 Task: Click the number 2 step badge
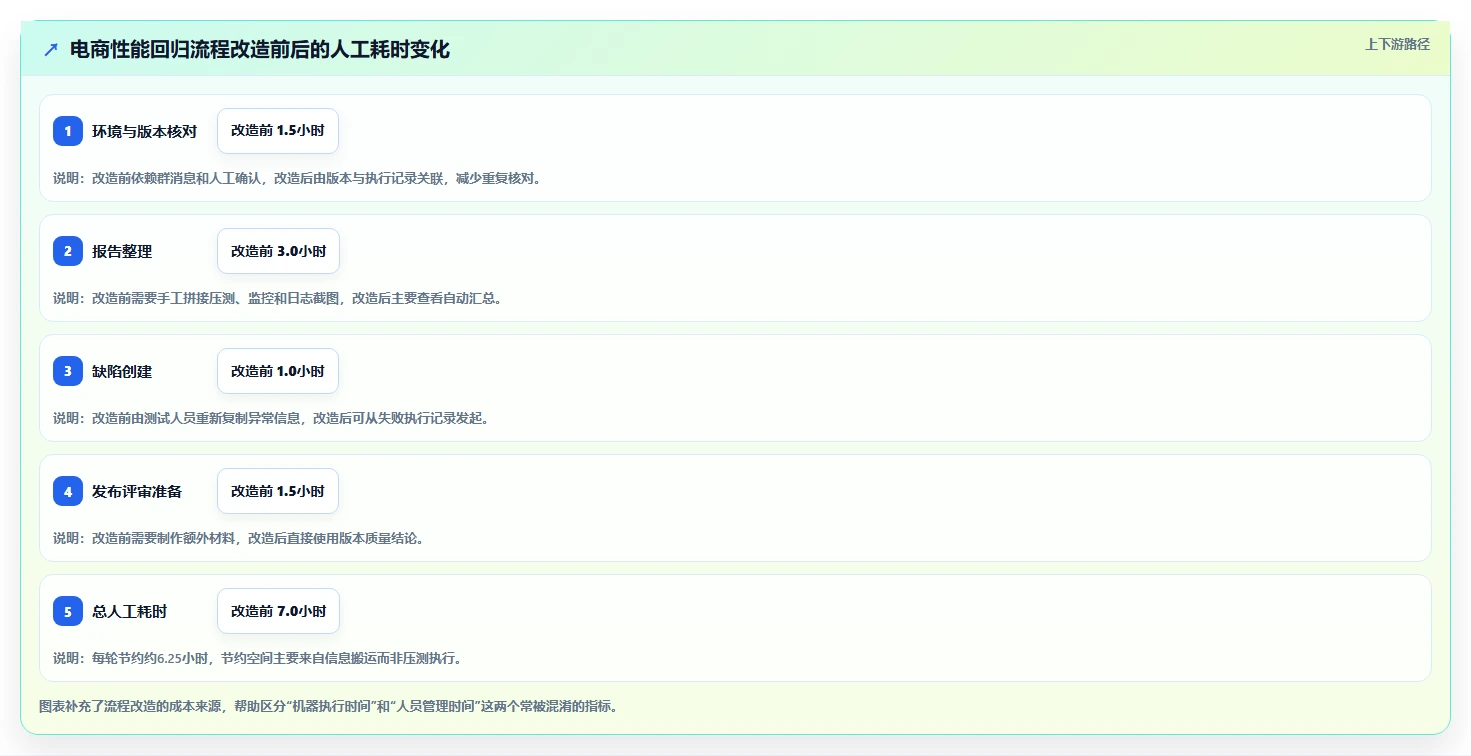pos(68,251)
